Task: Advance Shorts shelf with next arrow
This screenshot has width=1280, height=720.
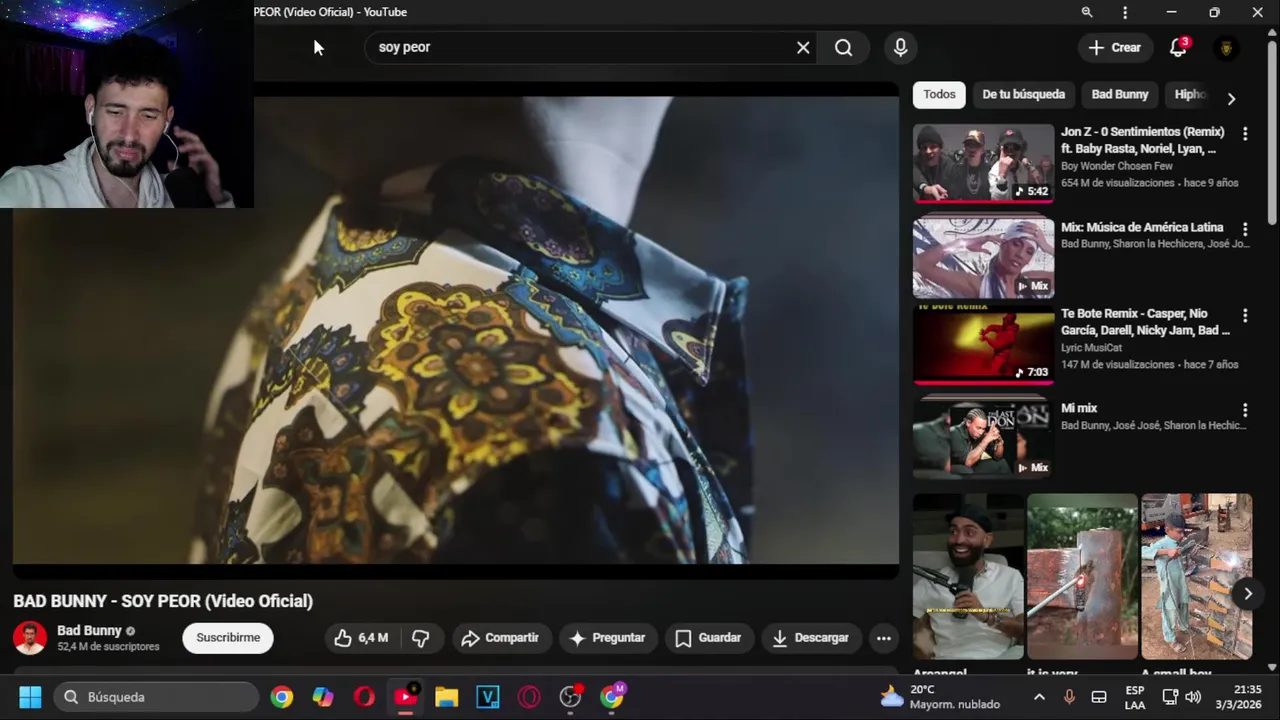Action: pyautogui.click(x=1248, y=594)
